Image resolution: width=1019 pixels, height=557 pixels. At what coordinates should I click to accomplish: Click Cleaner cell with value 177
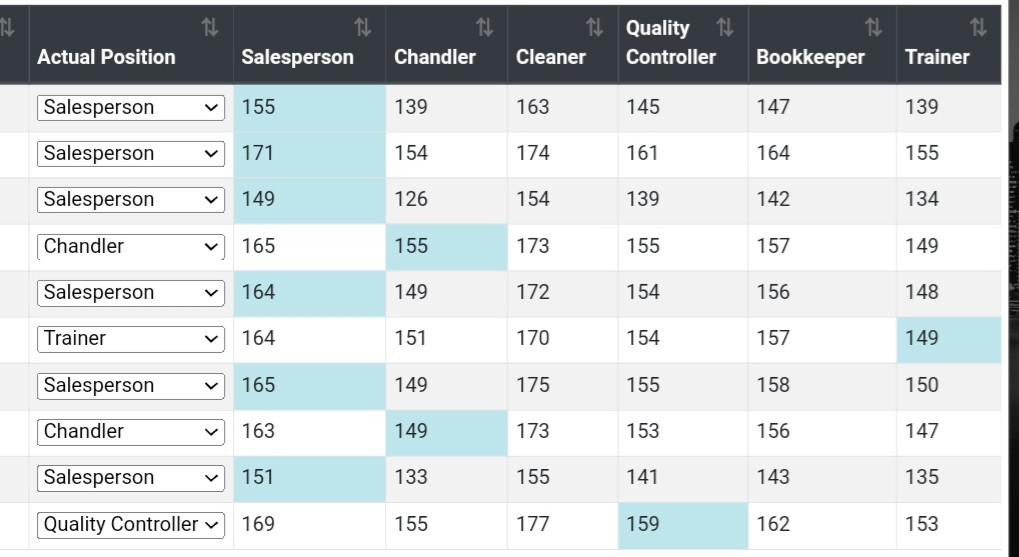tap(562, 525)
